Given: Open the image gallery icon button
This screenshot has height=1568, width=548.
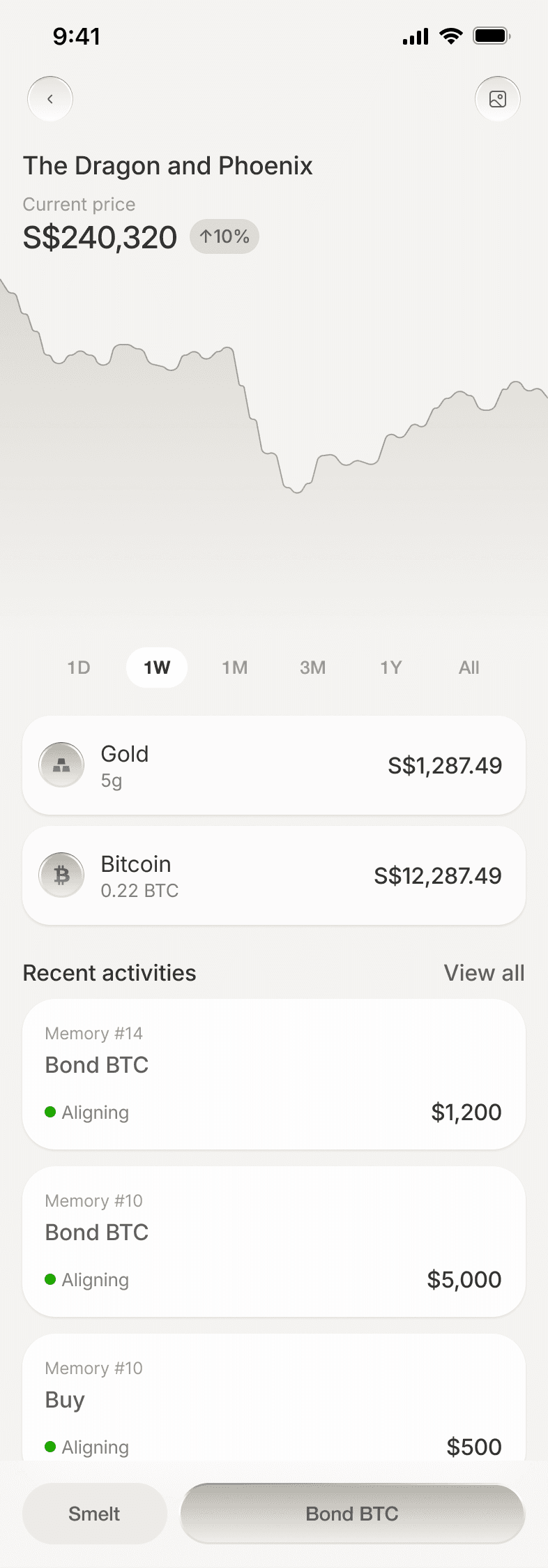Looking at the screenshot, I should point(498,99).
